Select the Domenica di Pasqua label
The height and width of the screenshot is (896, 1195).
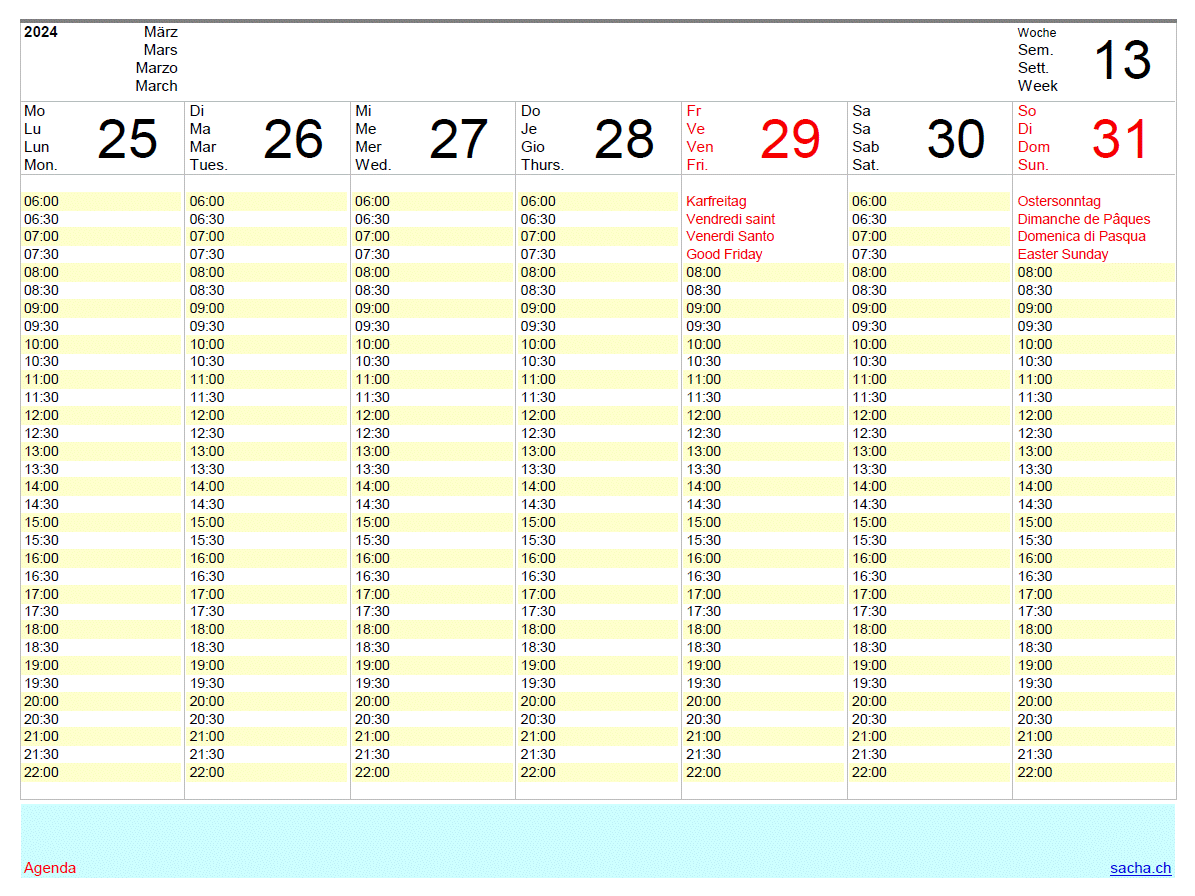click(x=1081, y=237)
